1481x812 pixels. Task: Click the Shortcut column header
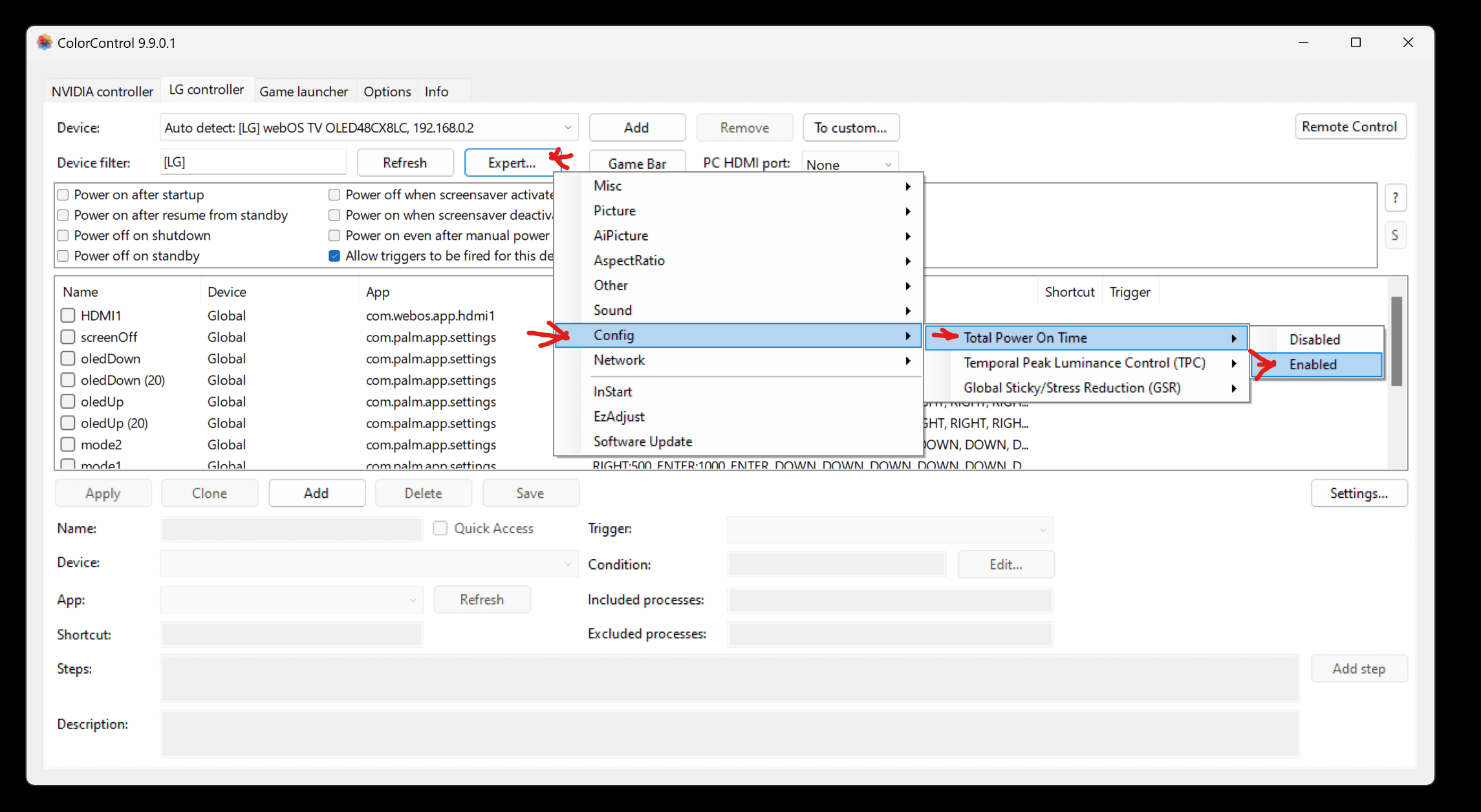[x=1070, y=292]
